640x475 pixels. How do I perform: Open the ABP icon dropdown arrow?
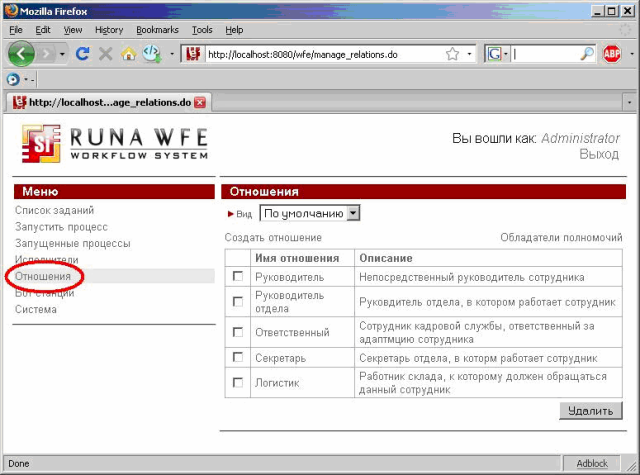click(x=632, y=54)
